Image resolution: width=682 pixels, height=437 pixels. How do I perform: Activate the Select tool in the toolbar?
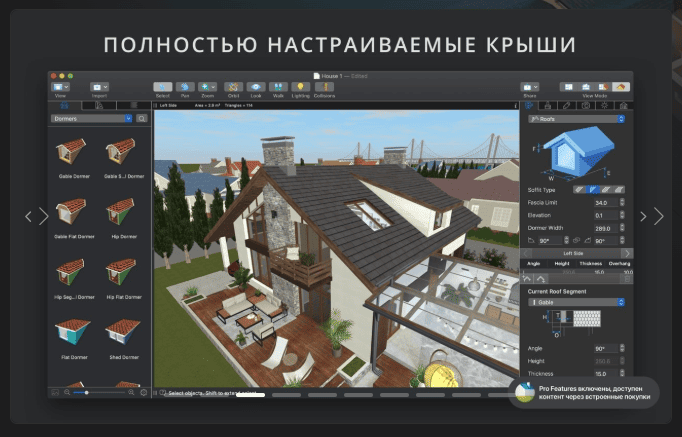tap(163, 87)
